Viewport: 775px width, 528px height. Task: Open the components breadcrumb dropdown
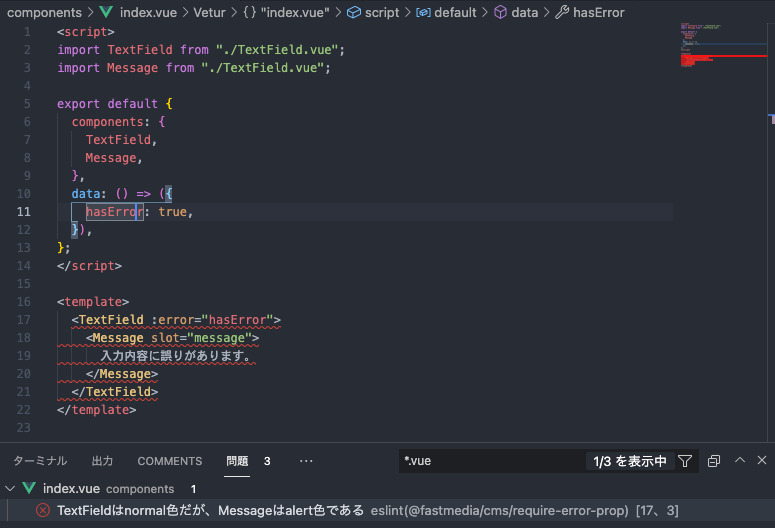click(44, 12)
